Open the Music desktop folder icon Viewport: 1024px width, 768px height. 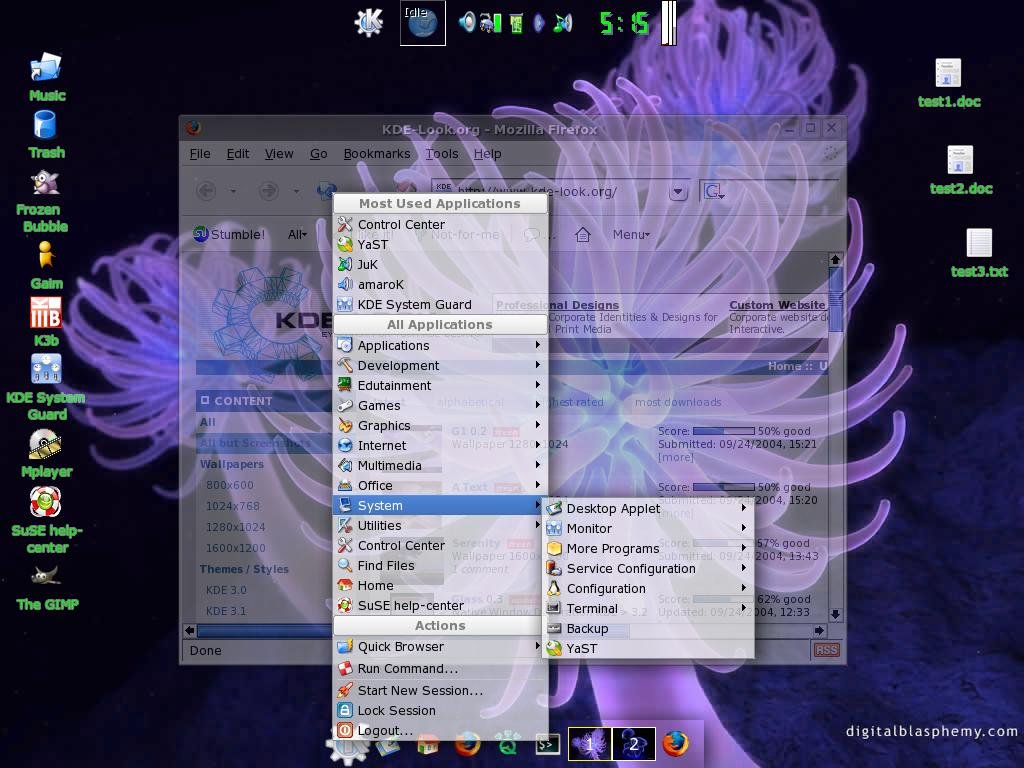[46, 67]
